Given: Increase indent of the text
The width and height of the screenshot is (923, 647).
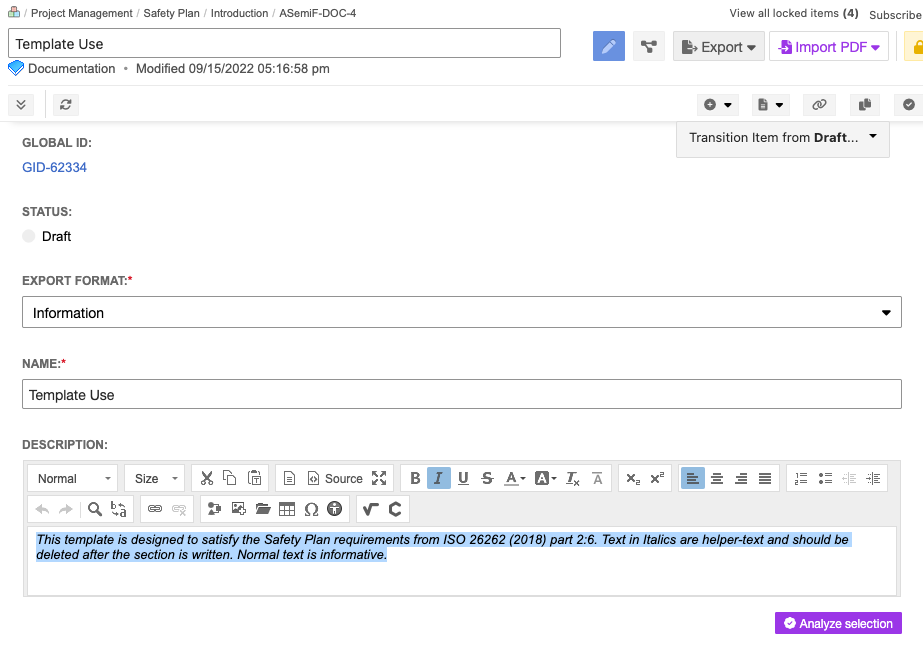Looking at the screenshot, I should [874, 479].
